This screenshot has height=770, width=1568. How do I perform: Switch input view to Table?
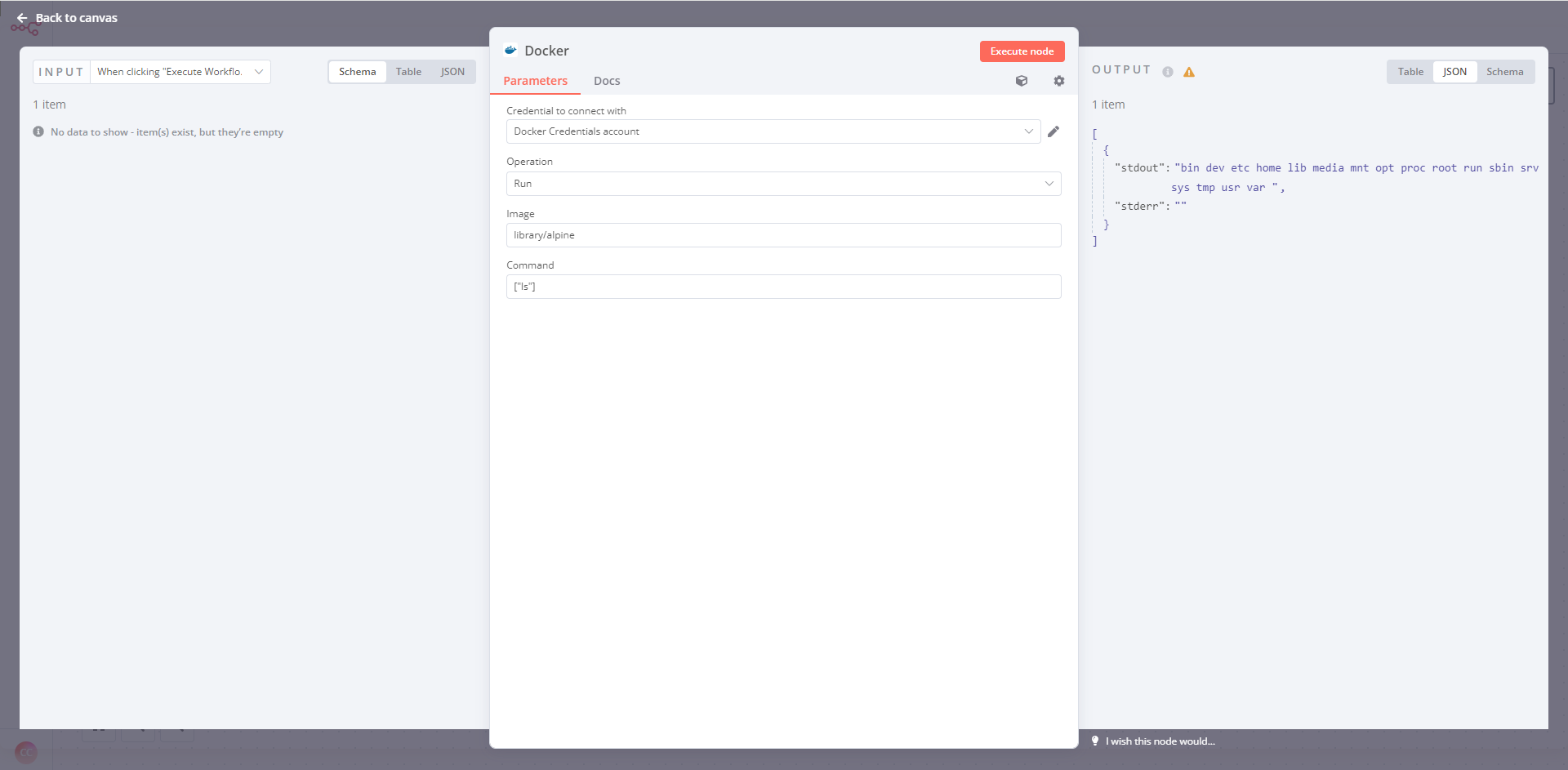(409, 72)
